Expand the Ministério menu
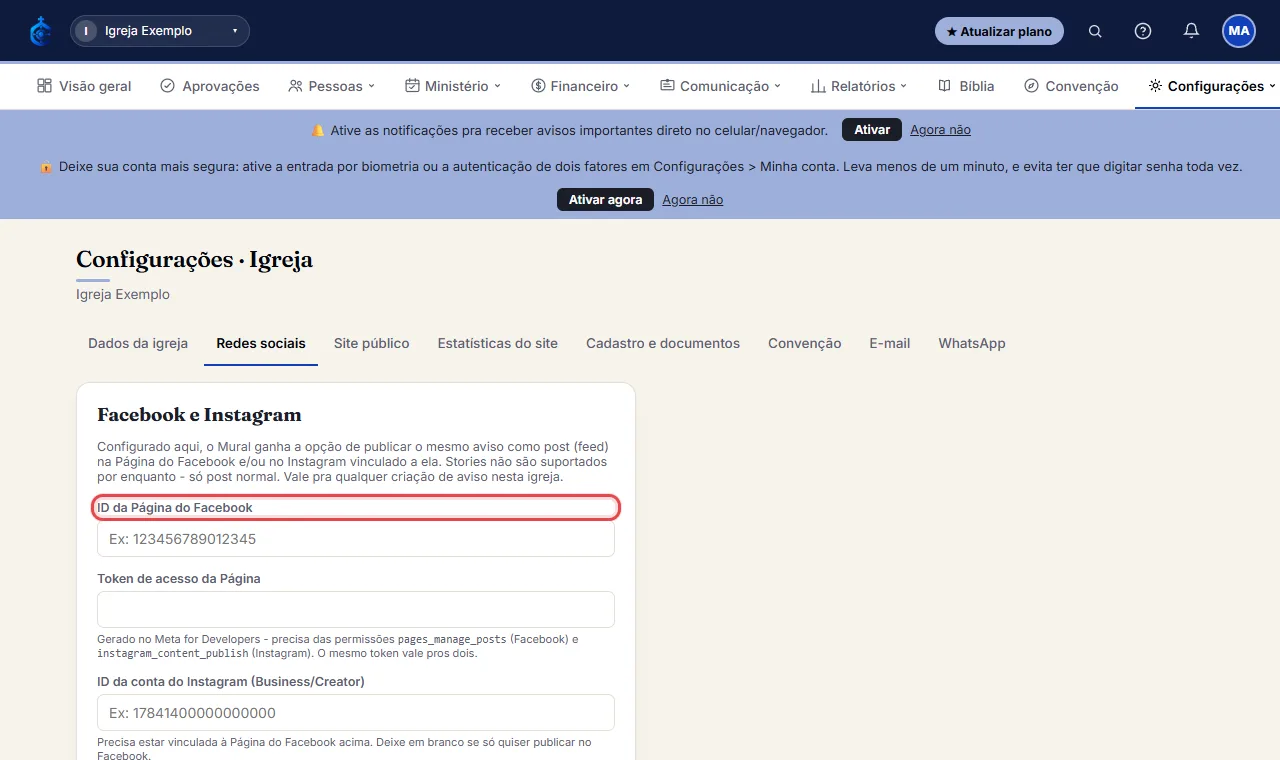1280x760 pixels. point(453,86)
